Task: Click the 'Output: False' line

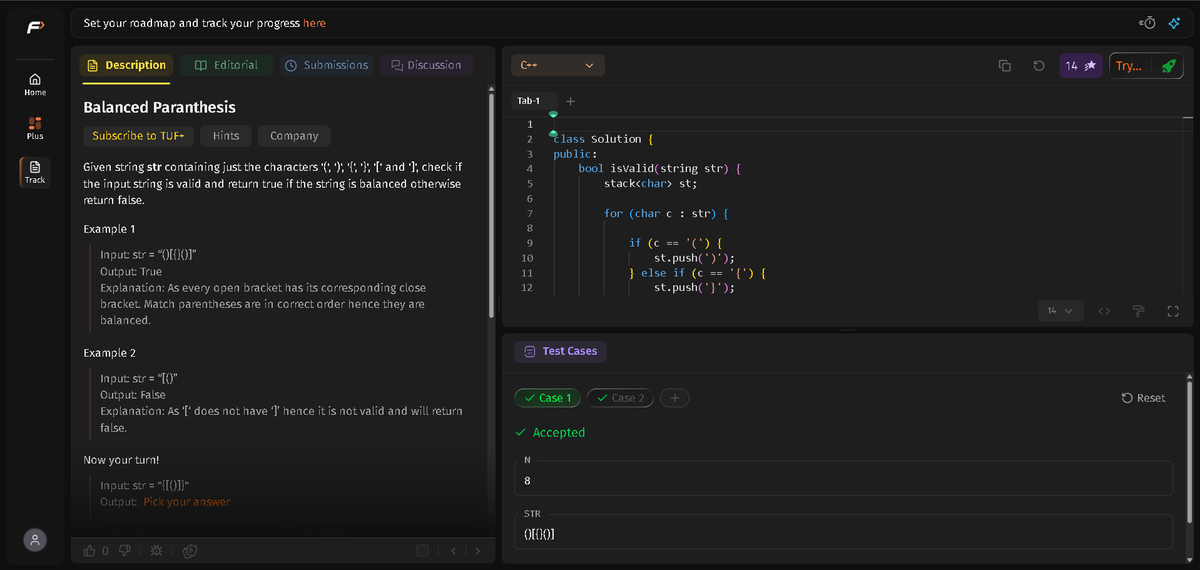Action: pyautogui.click(x=133, y=395)
